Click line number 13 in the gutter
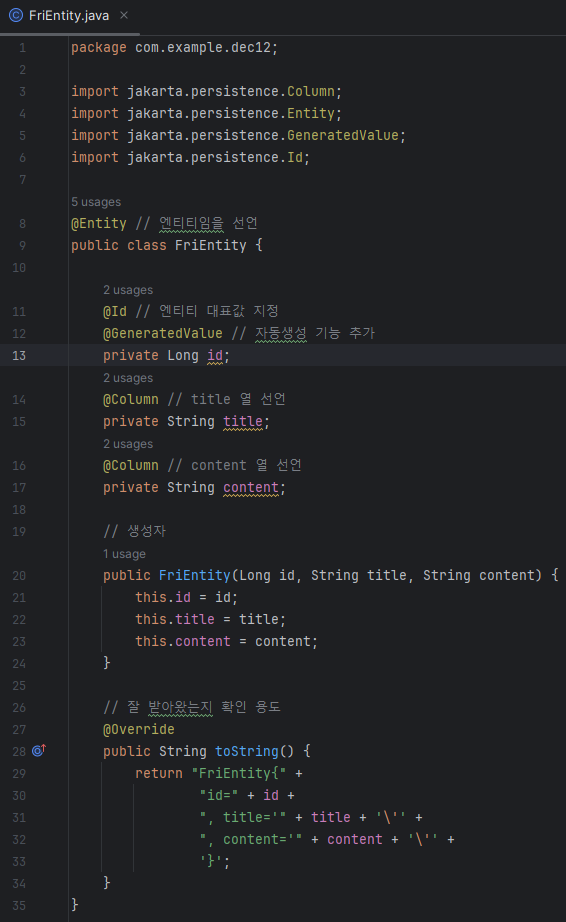Screen dimensions: 566x922 coord(19,356)
